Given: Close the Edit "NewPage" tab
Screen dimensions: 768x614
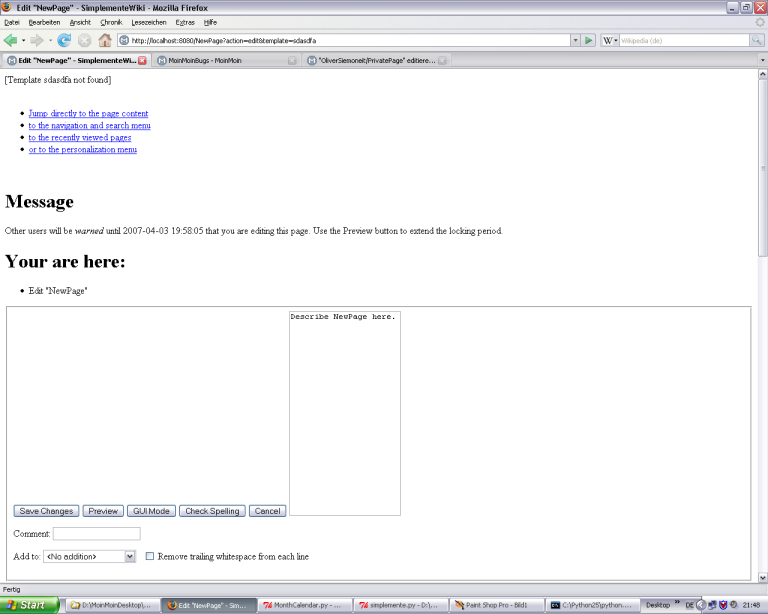Looking at the screenshot, I should coord(143,61).
